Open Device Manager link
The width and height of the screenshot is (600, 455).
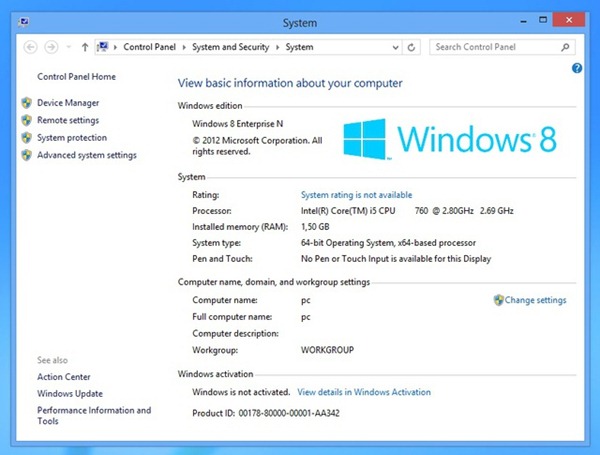(68, 103)
